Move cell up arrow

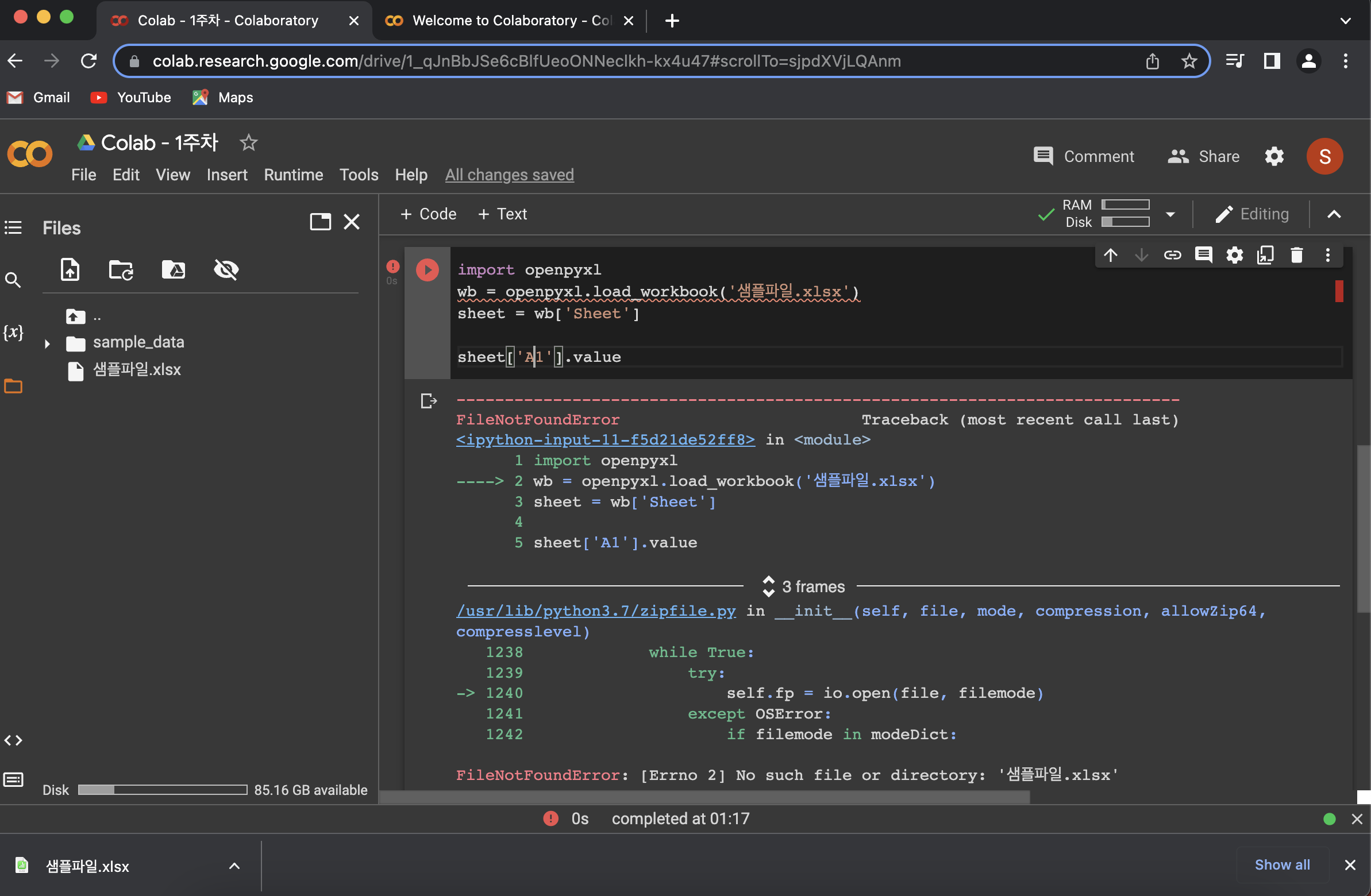point(1111,255)
